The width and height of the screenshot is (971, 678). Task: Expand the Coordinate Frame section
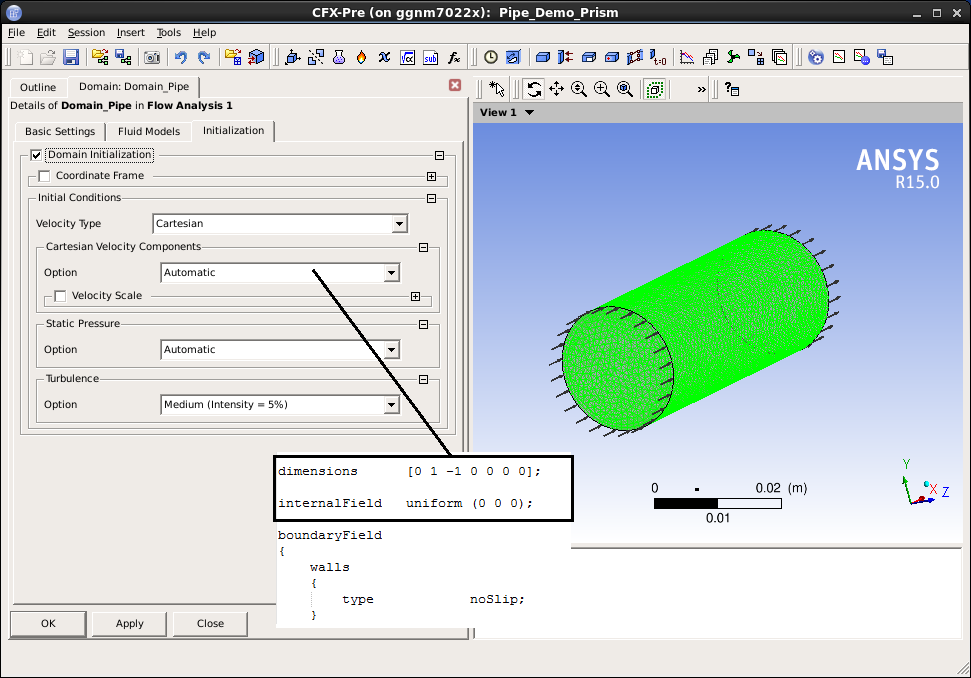(432, 176)
